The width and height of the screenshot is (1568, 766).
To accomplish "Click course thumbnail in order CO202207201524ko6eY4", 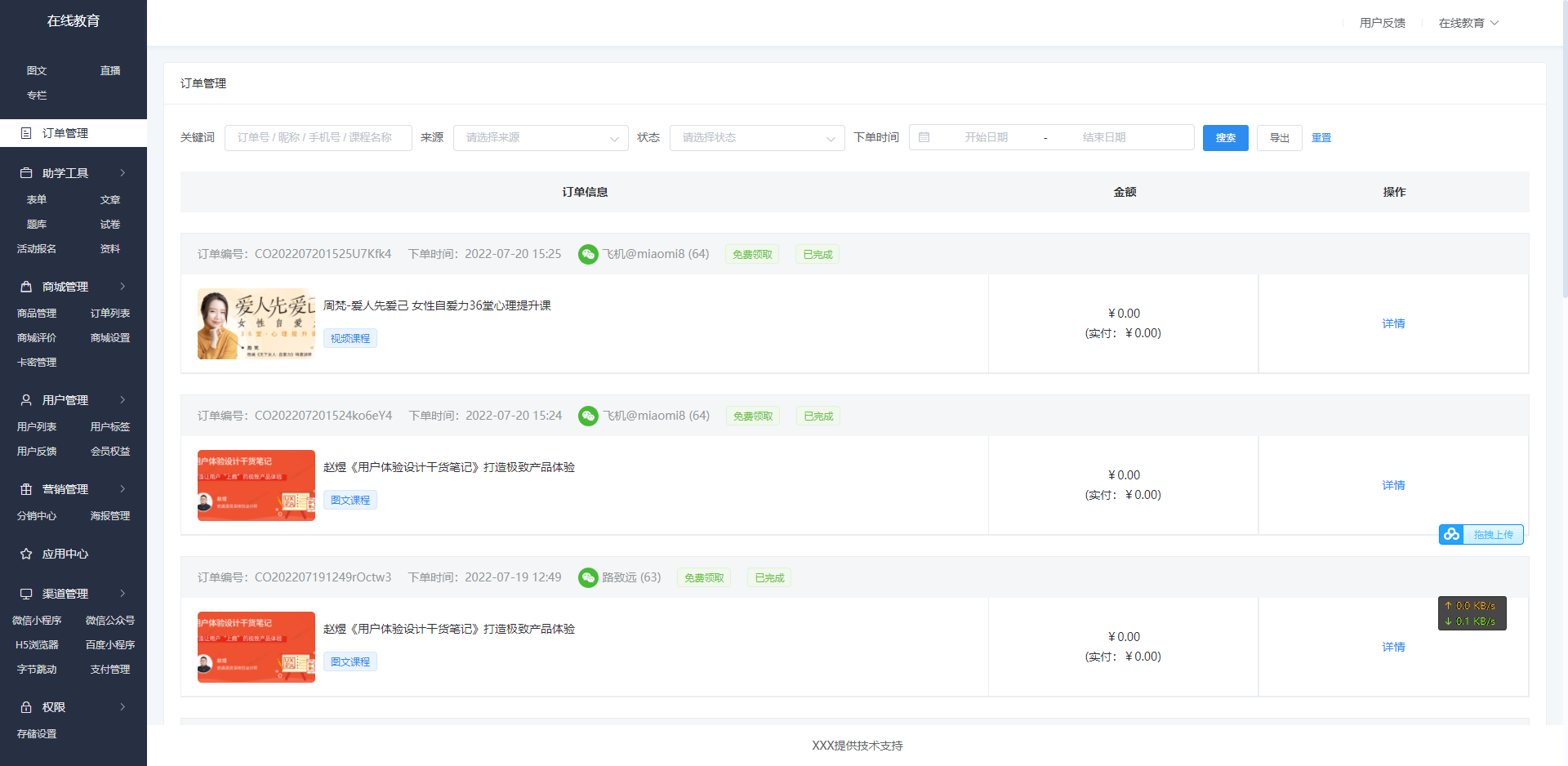I will click(x=256, y=485).
